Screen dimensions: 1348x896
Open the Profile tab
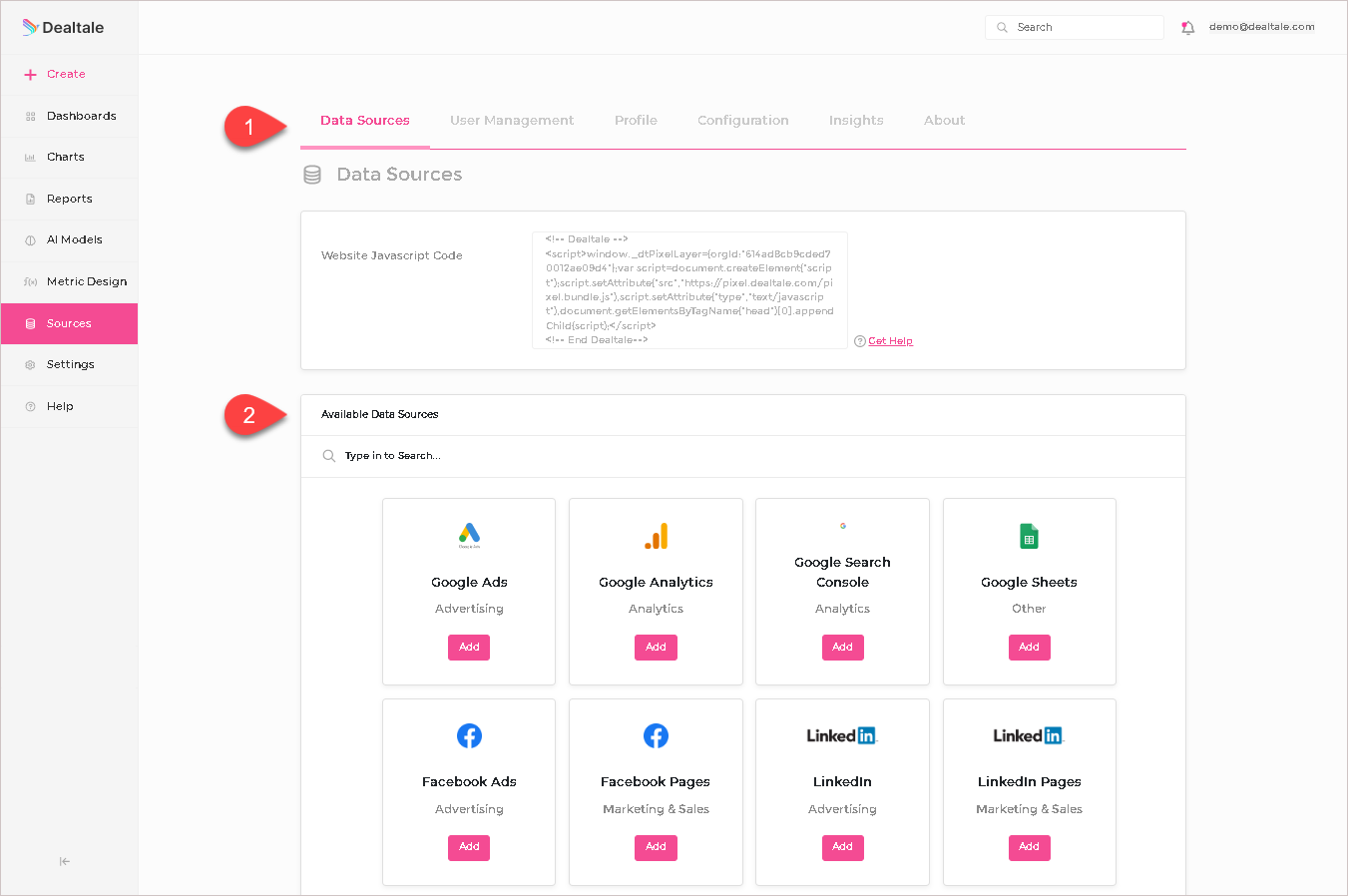636,121
